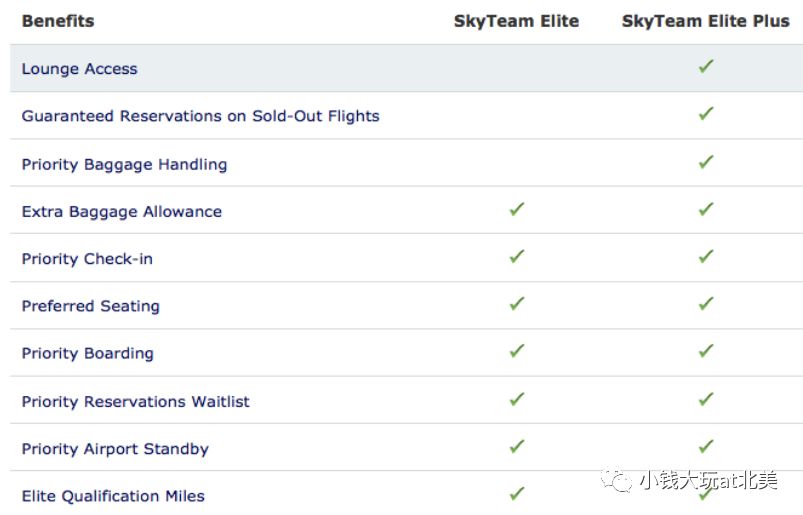Click SkyTeam Elite checkmark for Extra Baggage Allowance
This screenshot has height=515, width=803.
point(517,209)
